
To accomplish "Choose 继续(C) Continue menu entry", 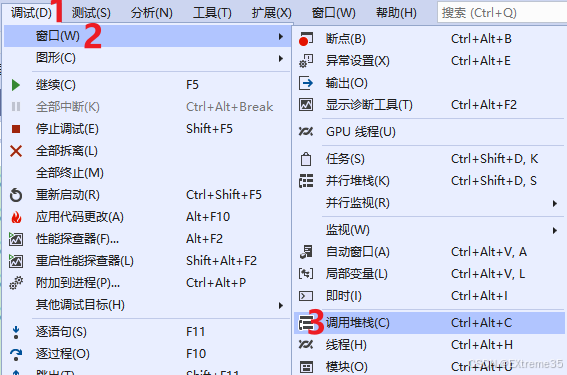I will click(x=56, y=85).
